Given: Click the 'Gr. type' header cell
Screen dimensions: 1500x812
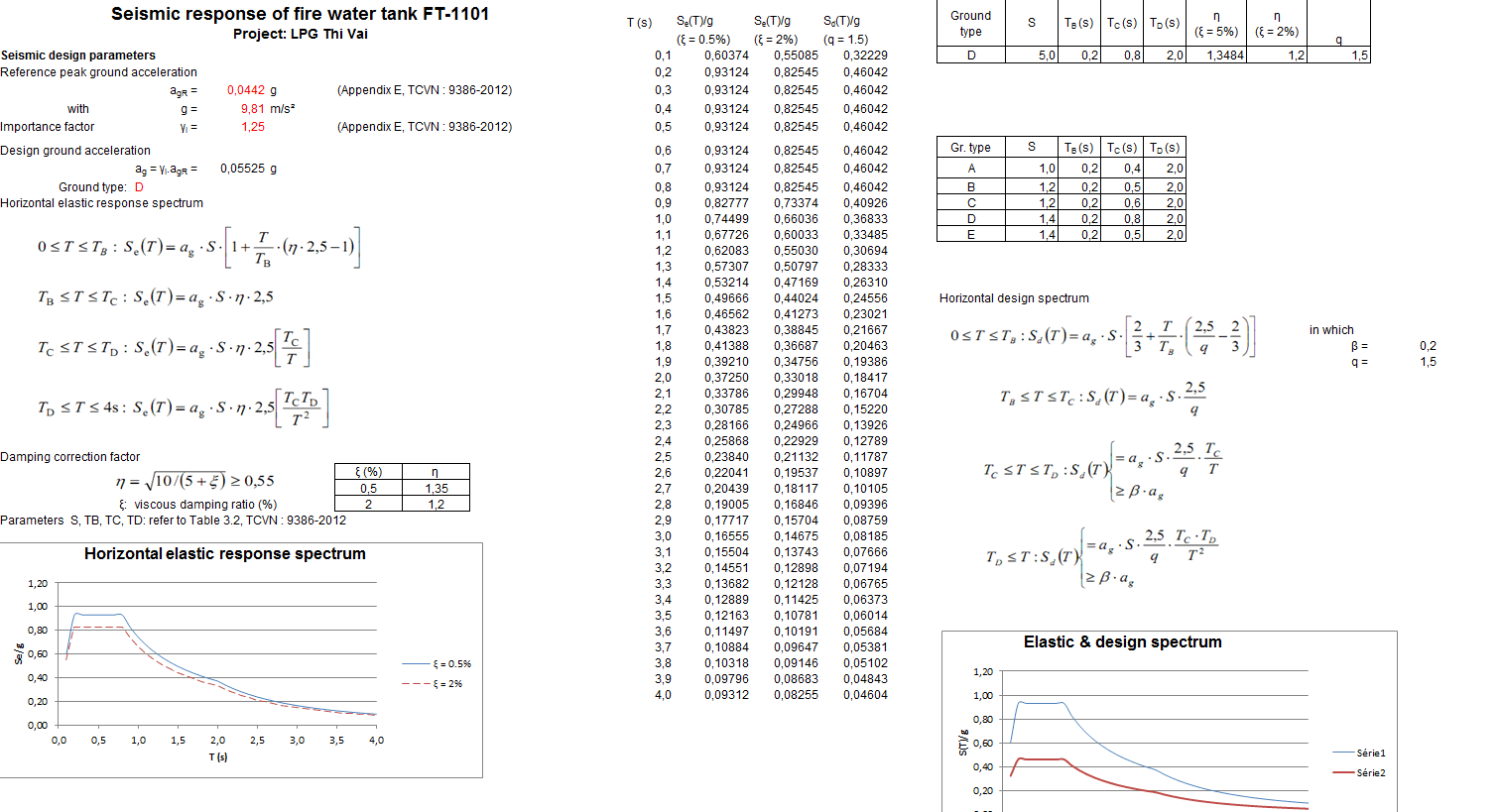Looking at the screenshot, I should [x=970, y=148].
